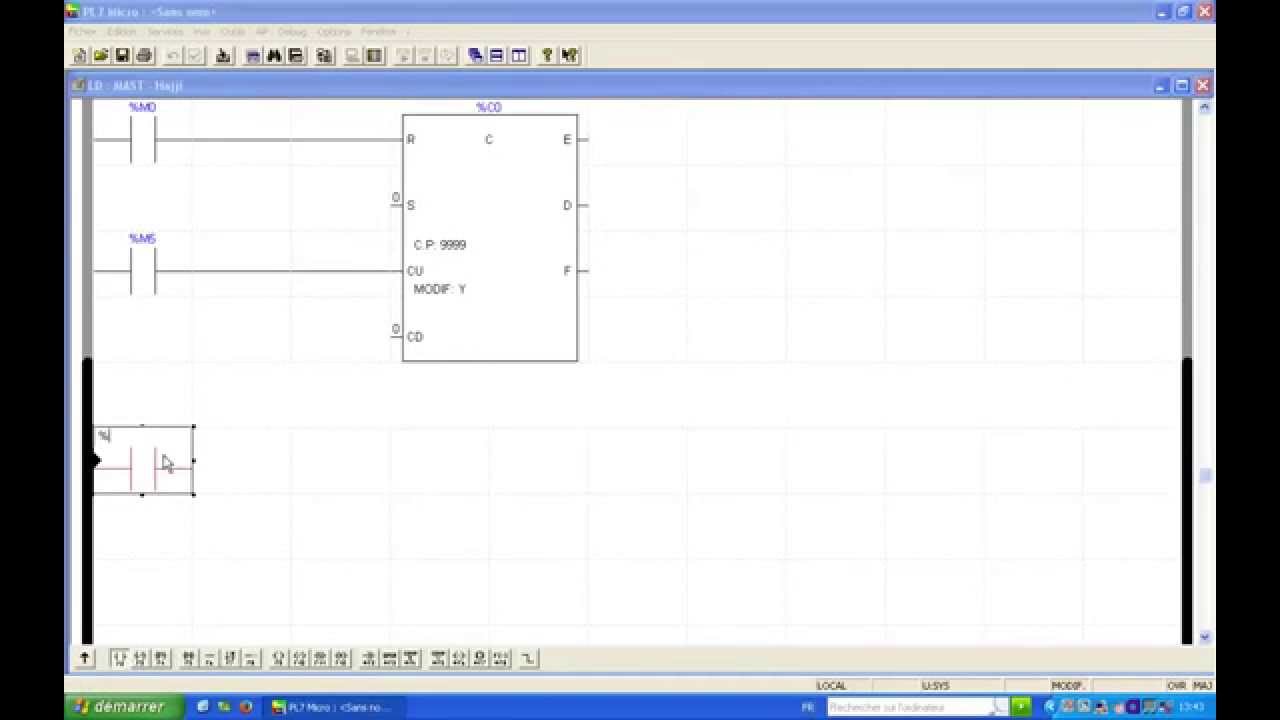
Task: Toggle the OVR overwrite indicator
Action: pos(1176,686)
